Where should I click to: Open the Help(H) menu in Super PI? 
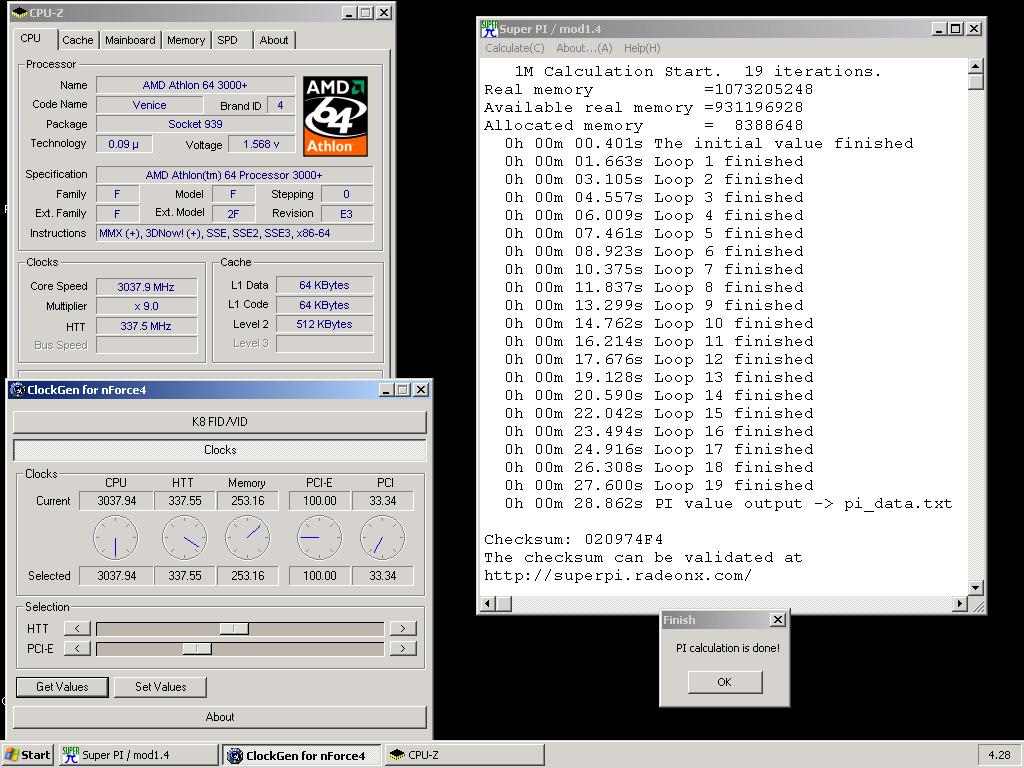click(x=642, y=48)
